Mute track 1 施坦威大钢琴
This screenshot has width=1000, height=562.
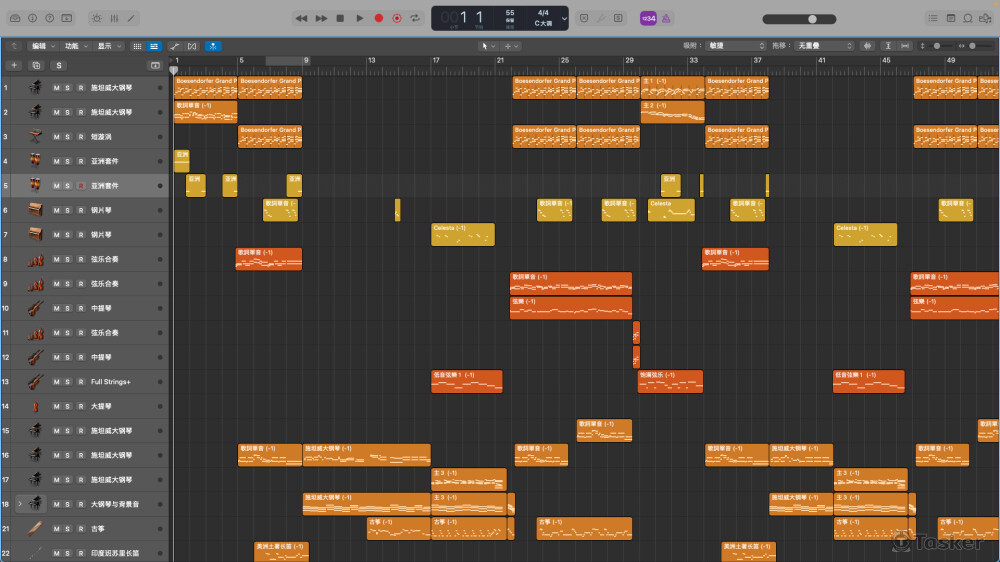click(x=56, y=87)
